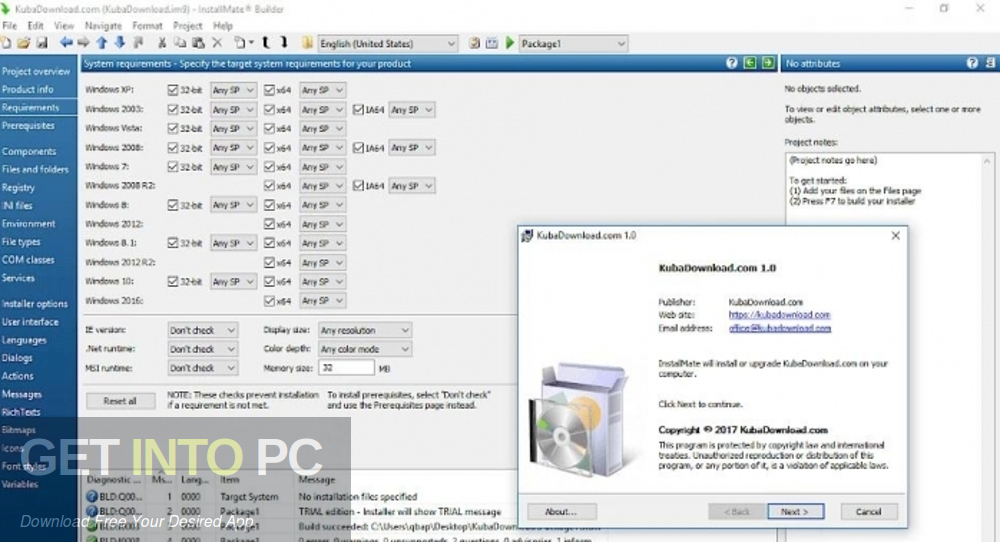The width and height of the screenshot is (1000, 542).
Task: Select Installer options in sidebar
Action: pyautogui.click(x=34, y=304)
